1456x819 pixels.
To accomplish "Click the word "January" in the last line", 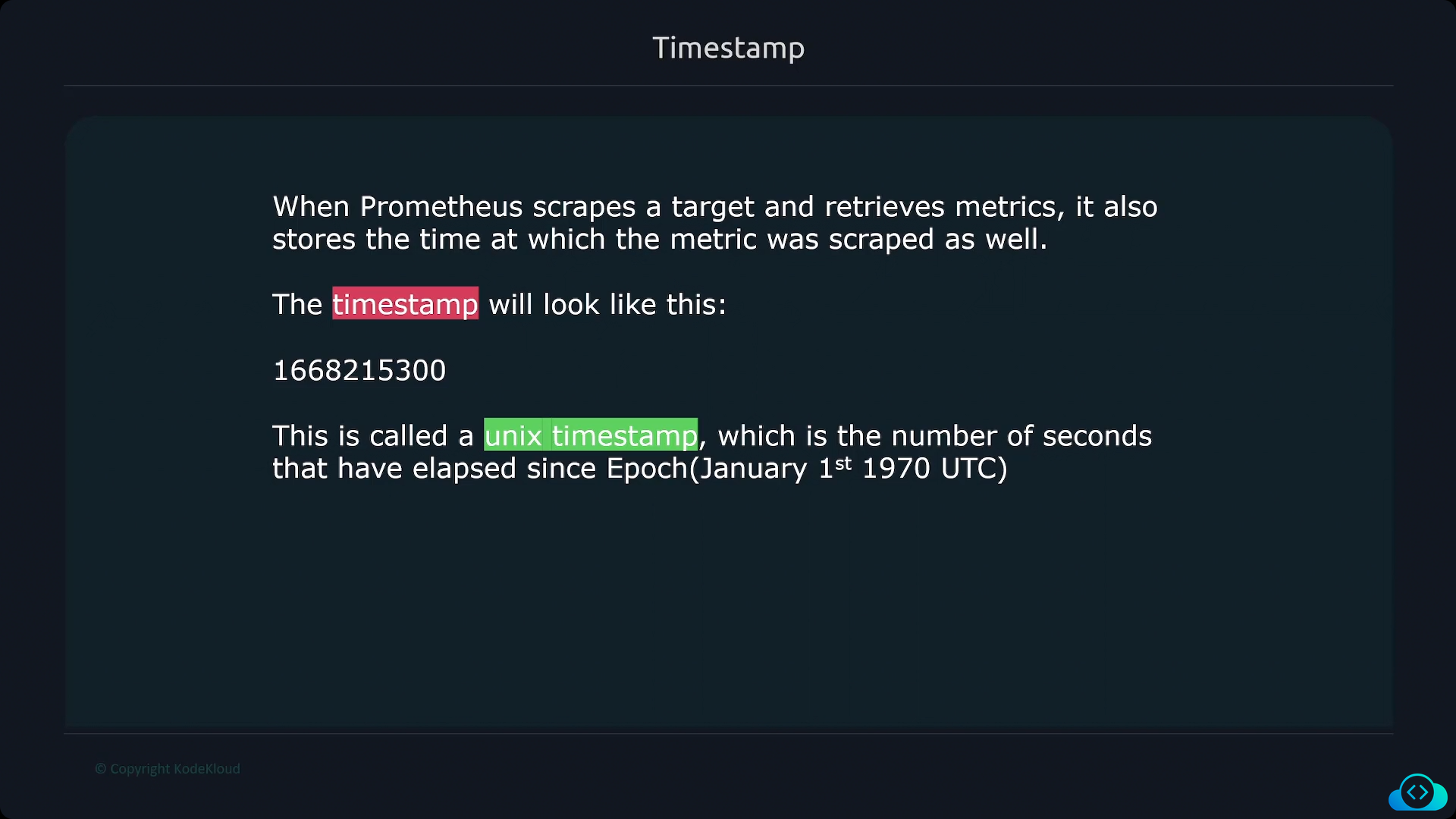I will pos(753,469).
